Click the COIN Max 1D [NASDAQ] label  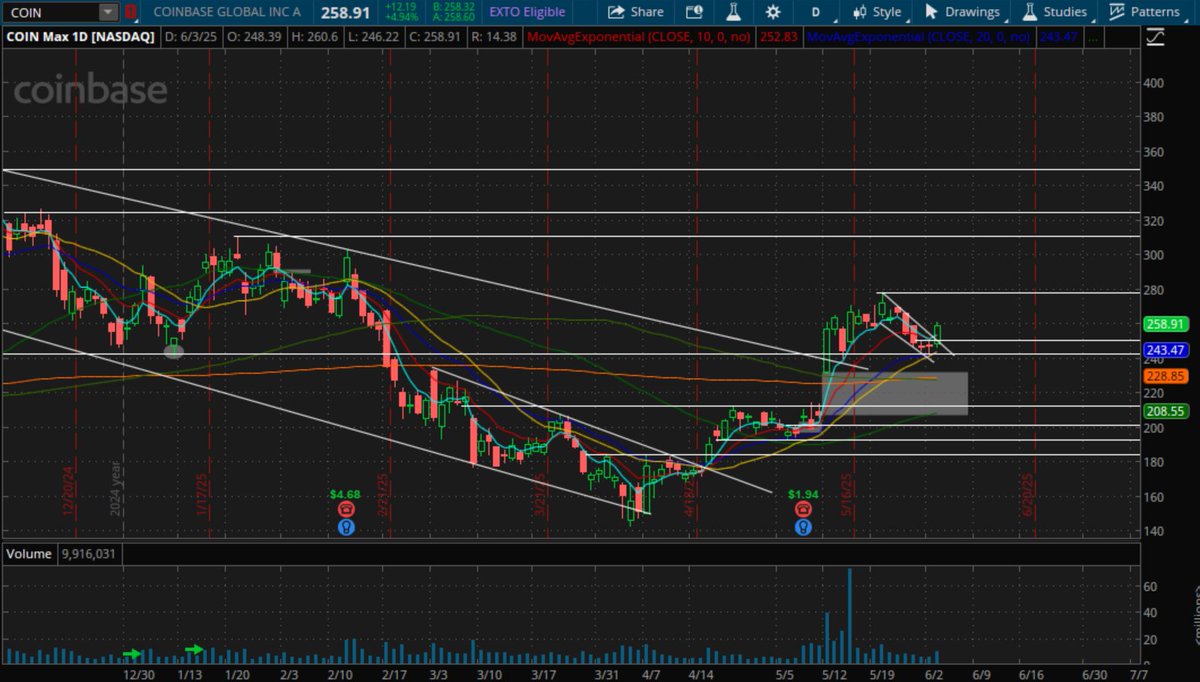(x=83, y=36)
